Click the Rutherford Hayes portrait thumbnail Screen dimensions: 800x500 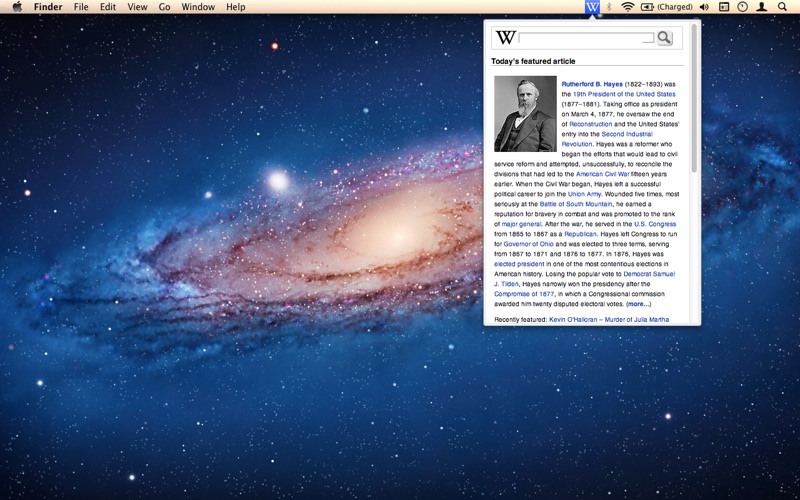525,114
